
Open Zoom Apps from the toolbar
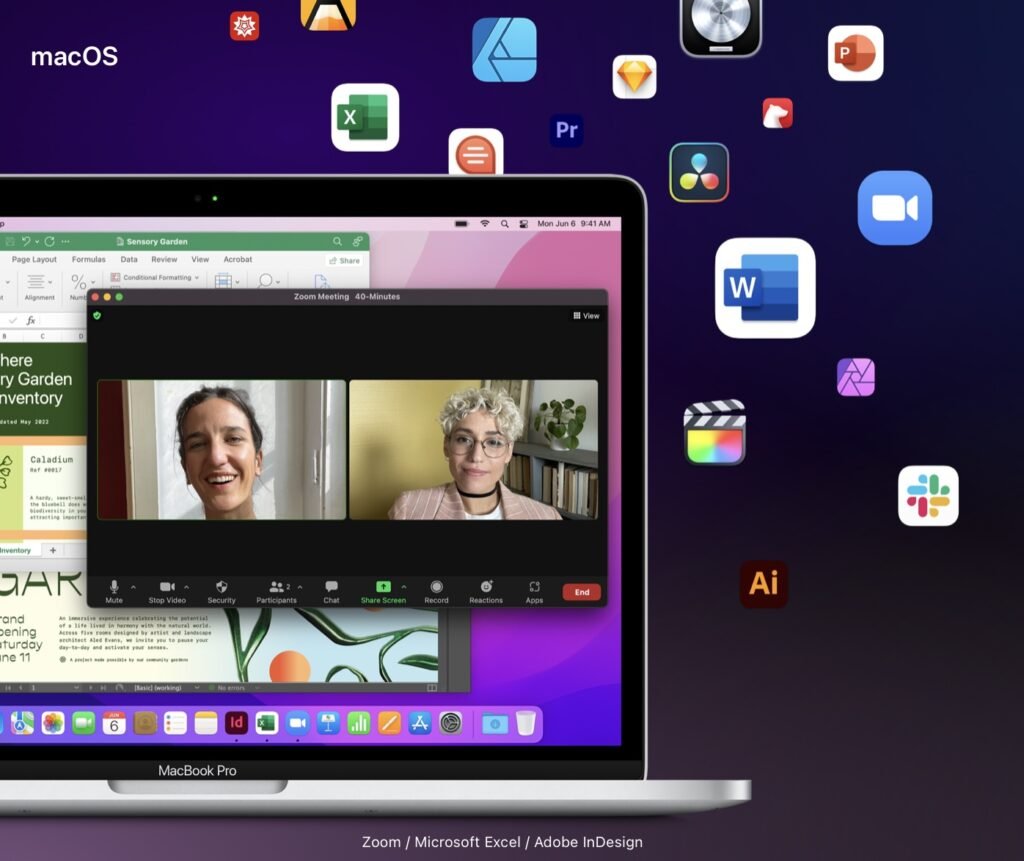[534, 591]
